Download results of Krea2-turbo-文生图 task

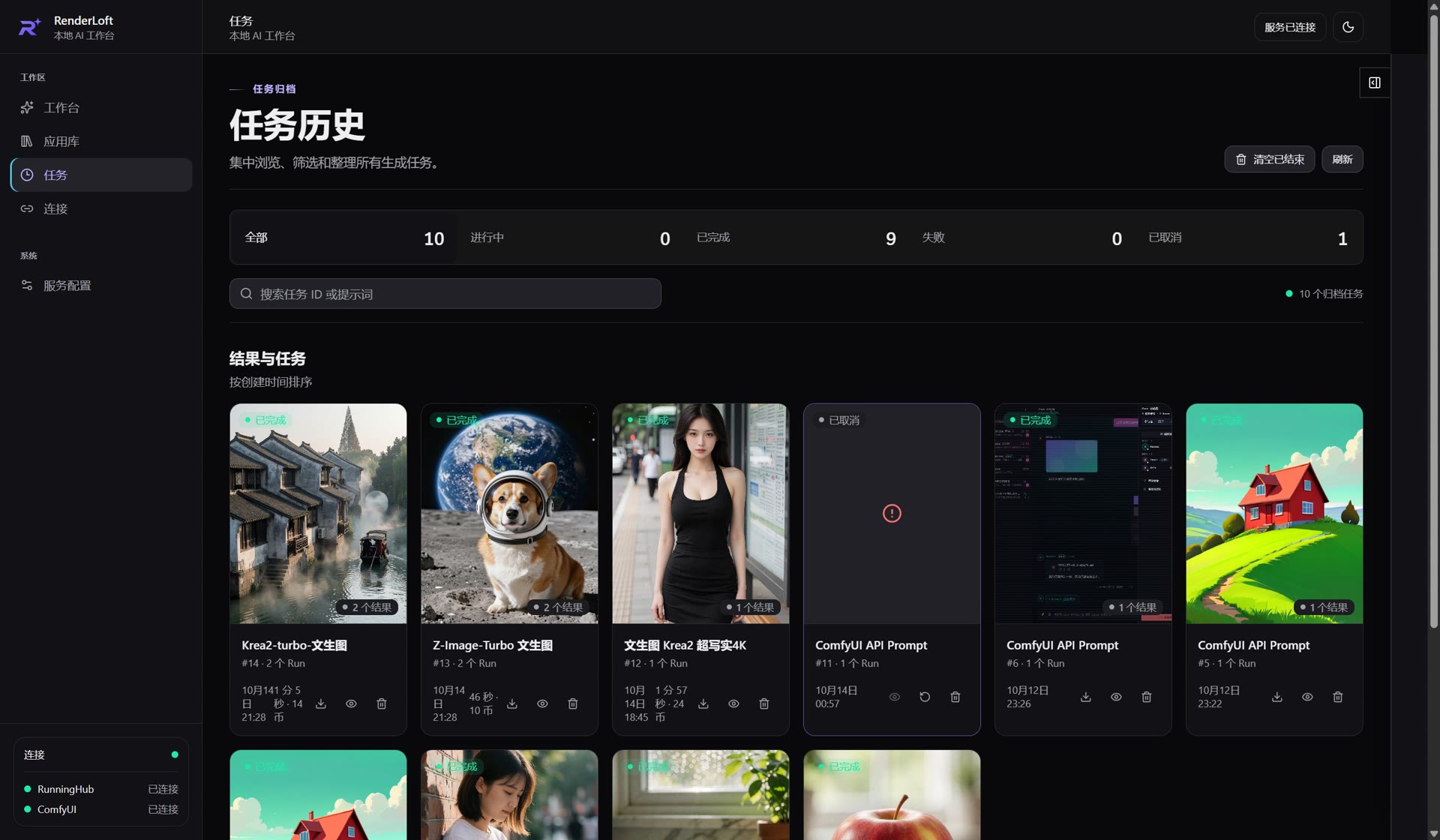point(321,704)
